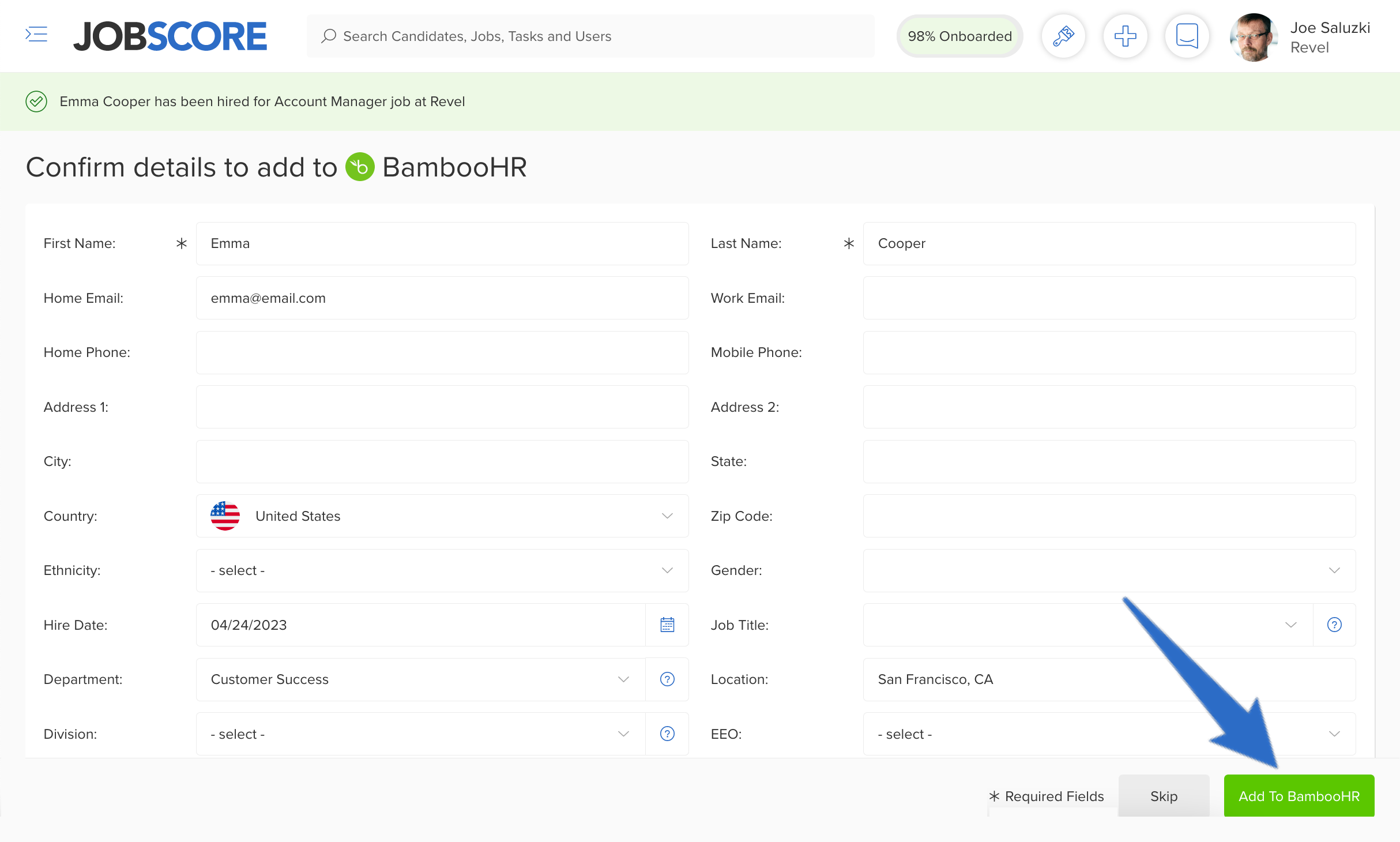Click the First Name field
This screenshot has height=842, width=1400.
(x=442, y=243)
